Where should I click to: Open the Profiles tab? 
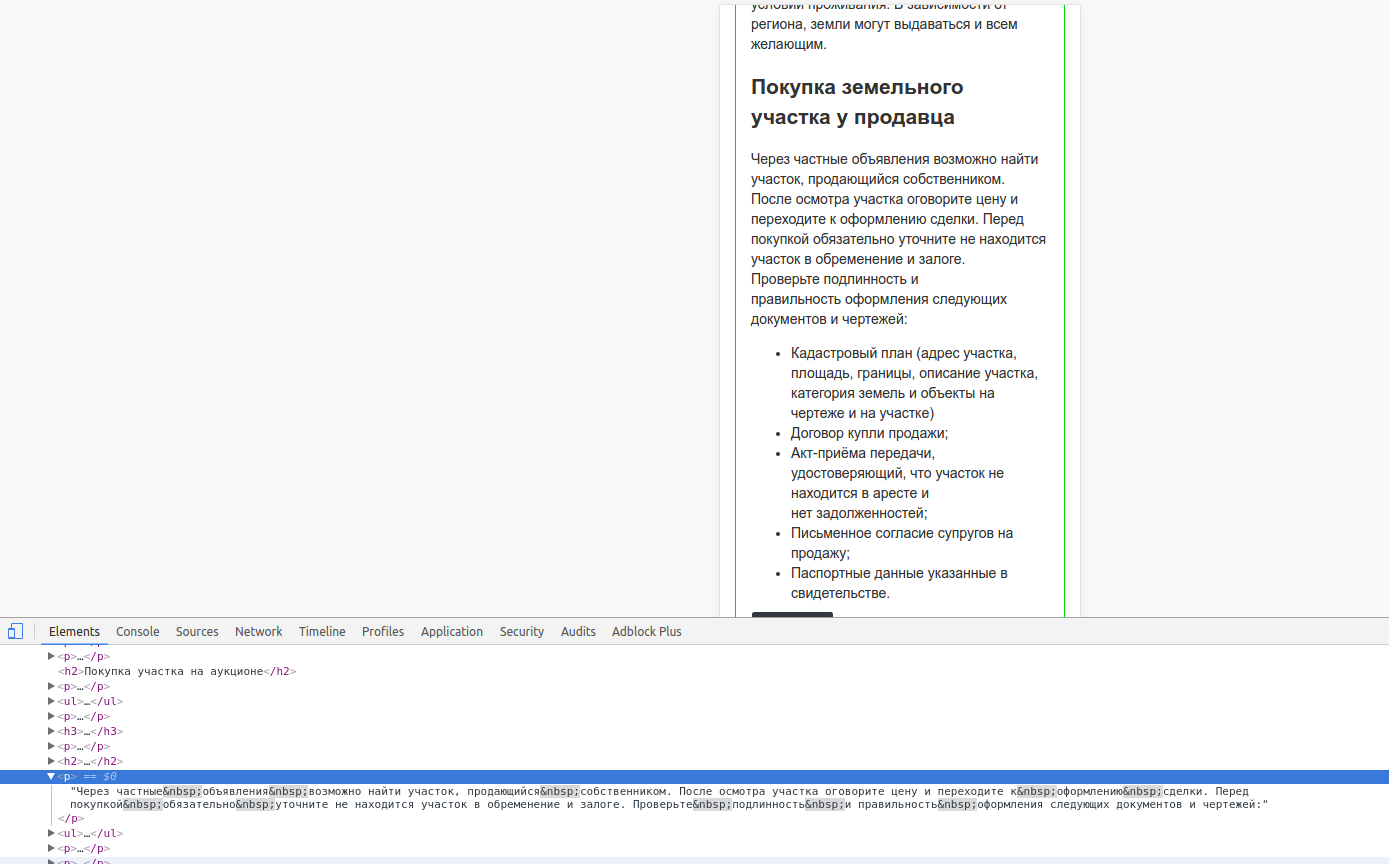(x=383, y=631)
